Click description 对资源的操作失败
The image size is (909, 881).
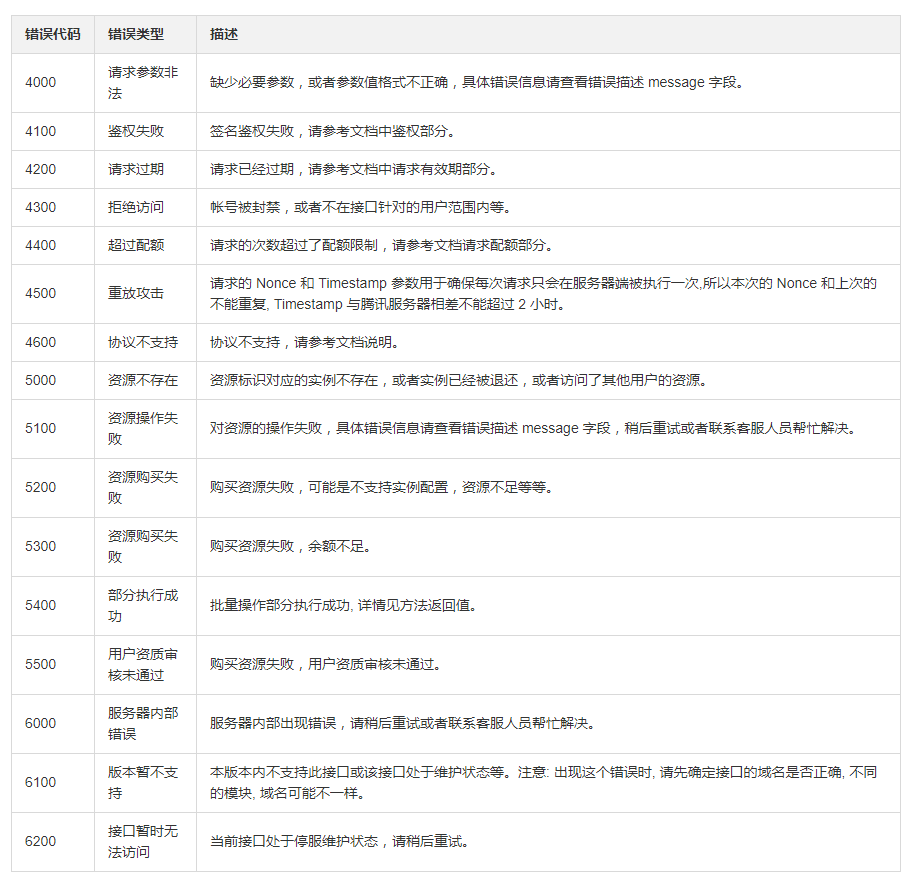click(x=532, y=428)
